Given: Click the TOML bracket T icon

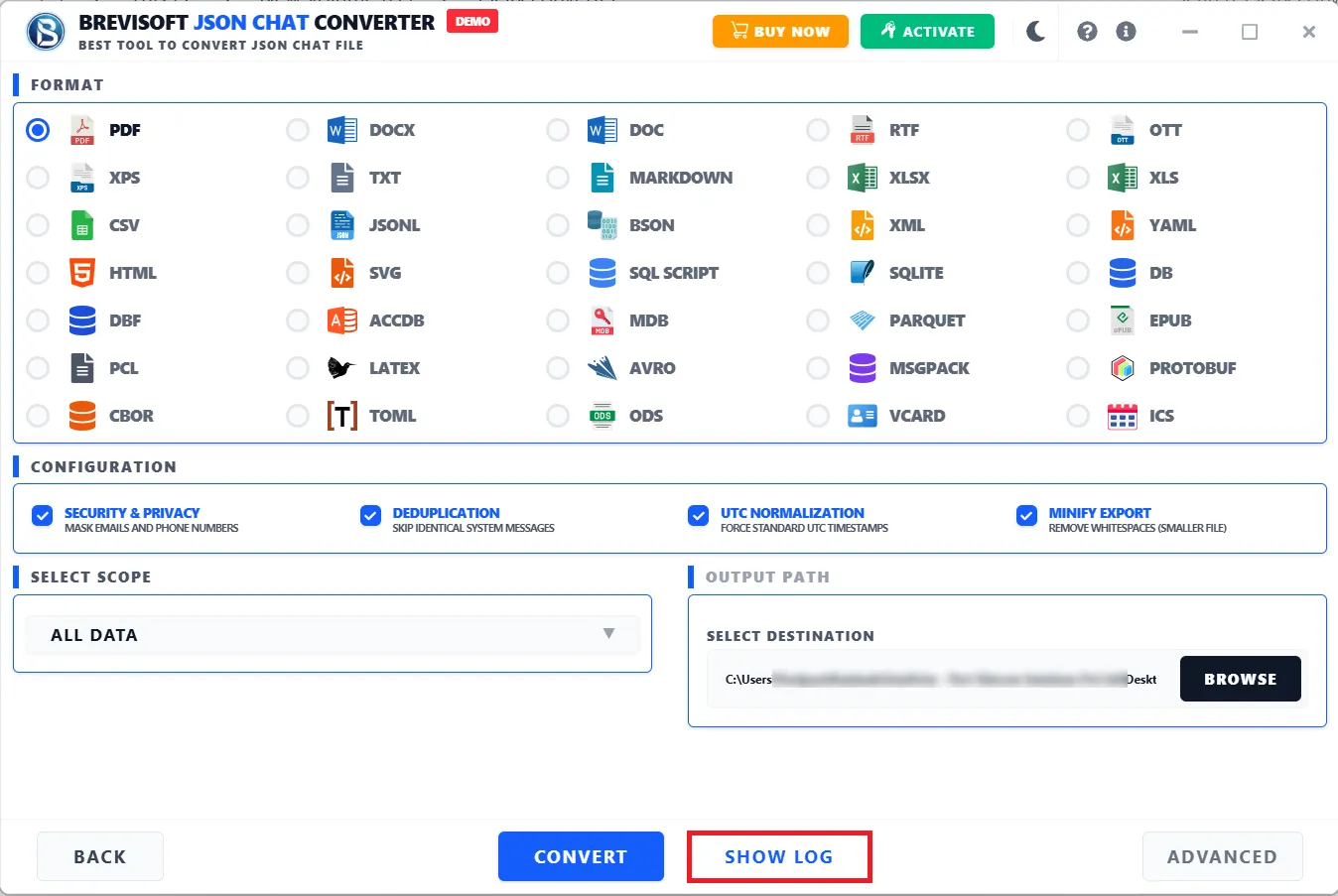Looking at the screenshot, I should coord(342,416).
